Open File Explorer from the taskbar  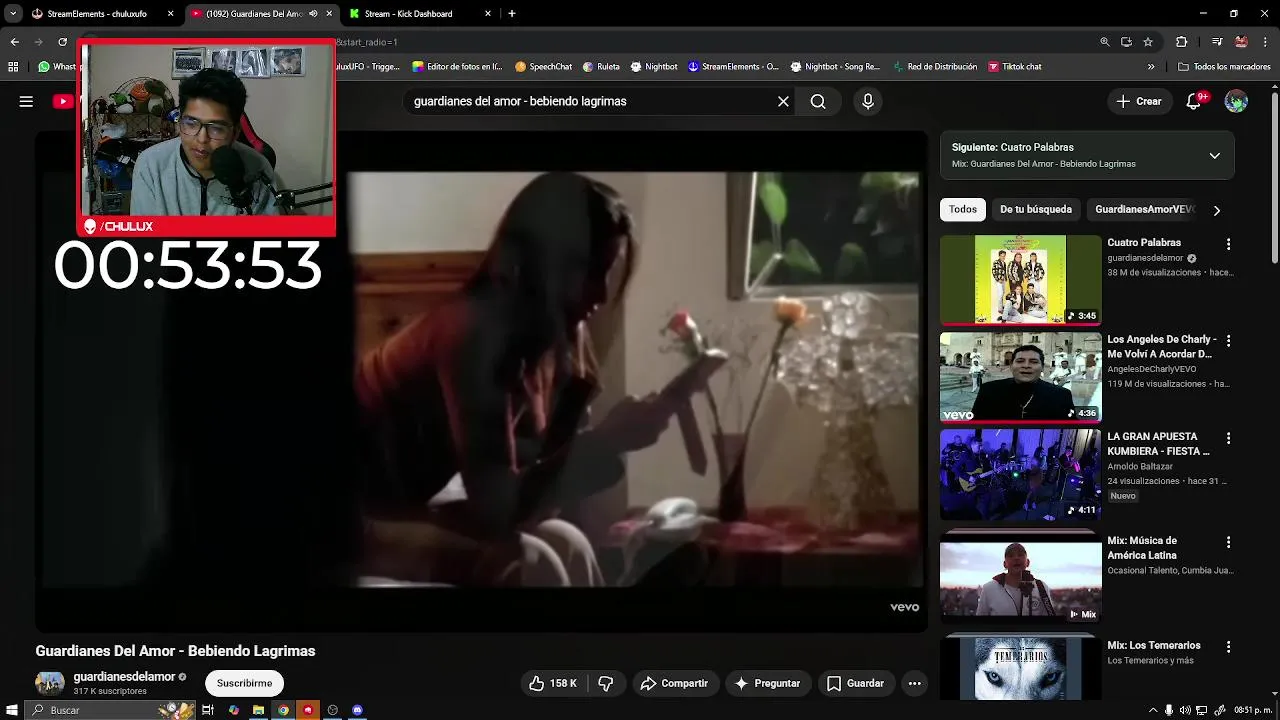[258, 710]
